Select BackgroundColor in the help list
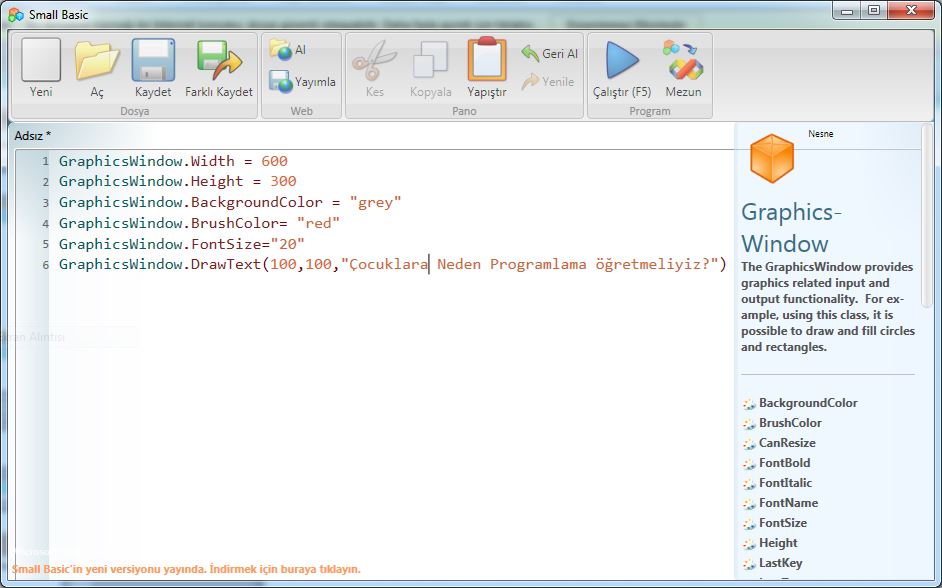942x588 pixels. [x=808, y=403]
